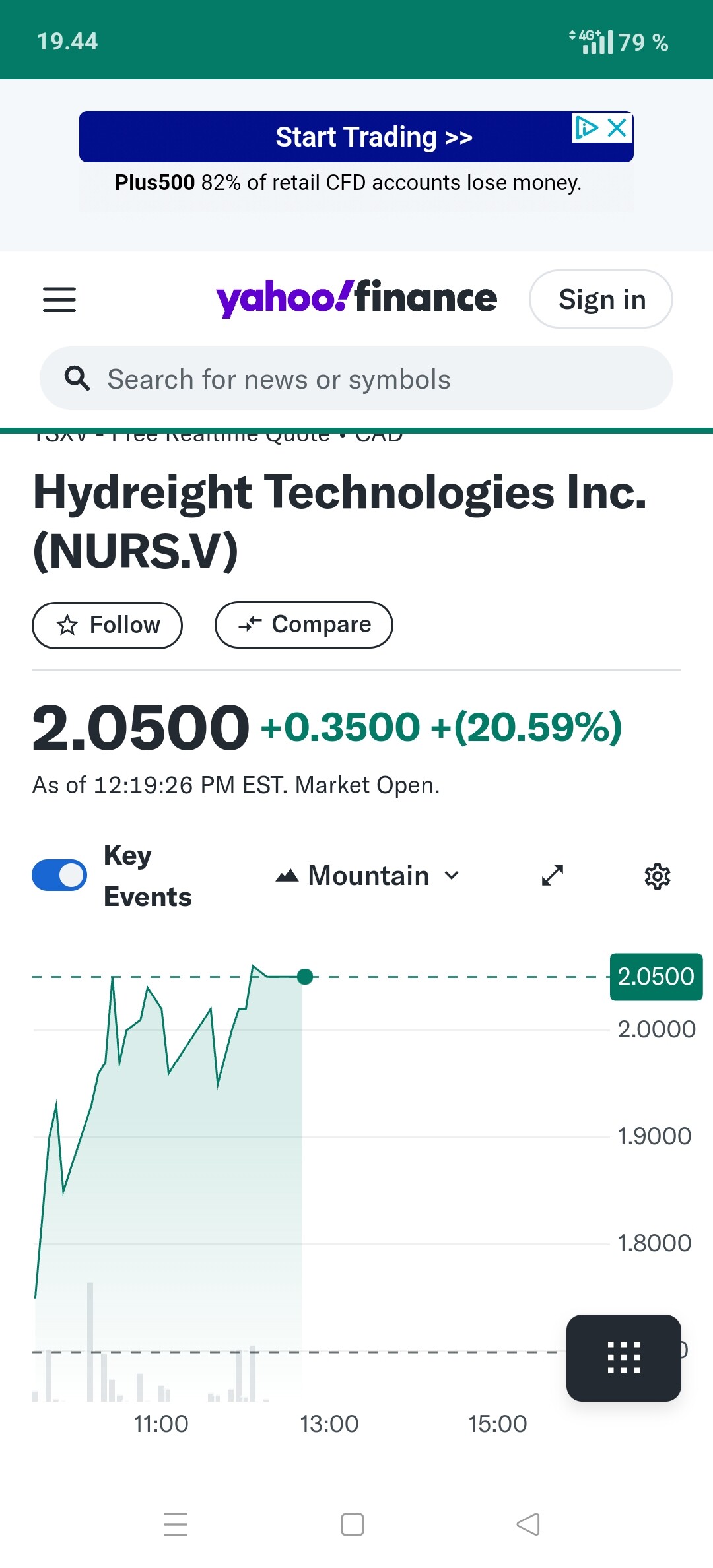Tap the Yahoo Finance logo

(x=356, y=298)
